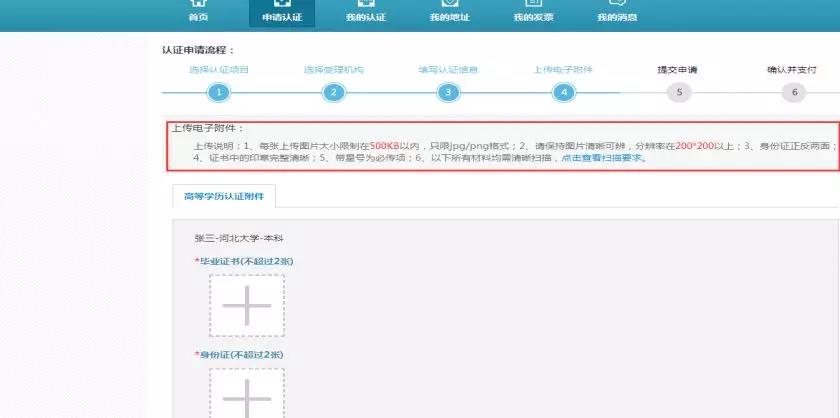The image size is (840, 418).
Task: Click the 200*200 resolution text
Action: click(x=695, y=146)
